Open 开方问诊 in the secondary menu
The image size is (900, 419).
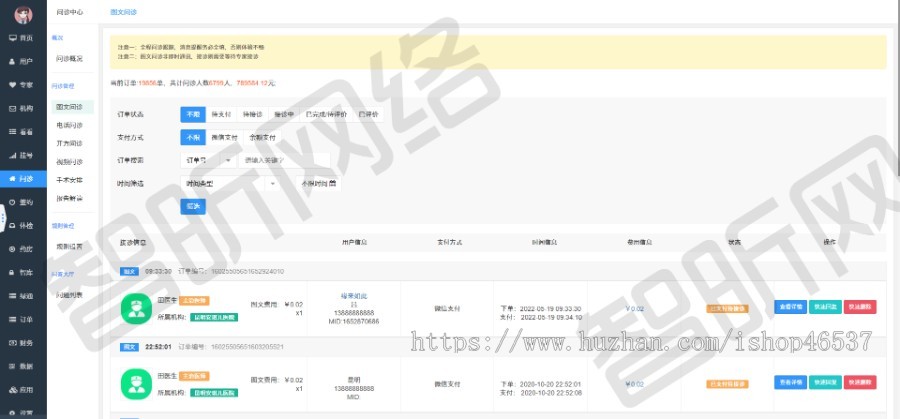(x=69, y=143)
